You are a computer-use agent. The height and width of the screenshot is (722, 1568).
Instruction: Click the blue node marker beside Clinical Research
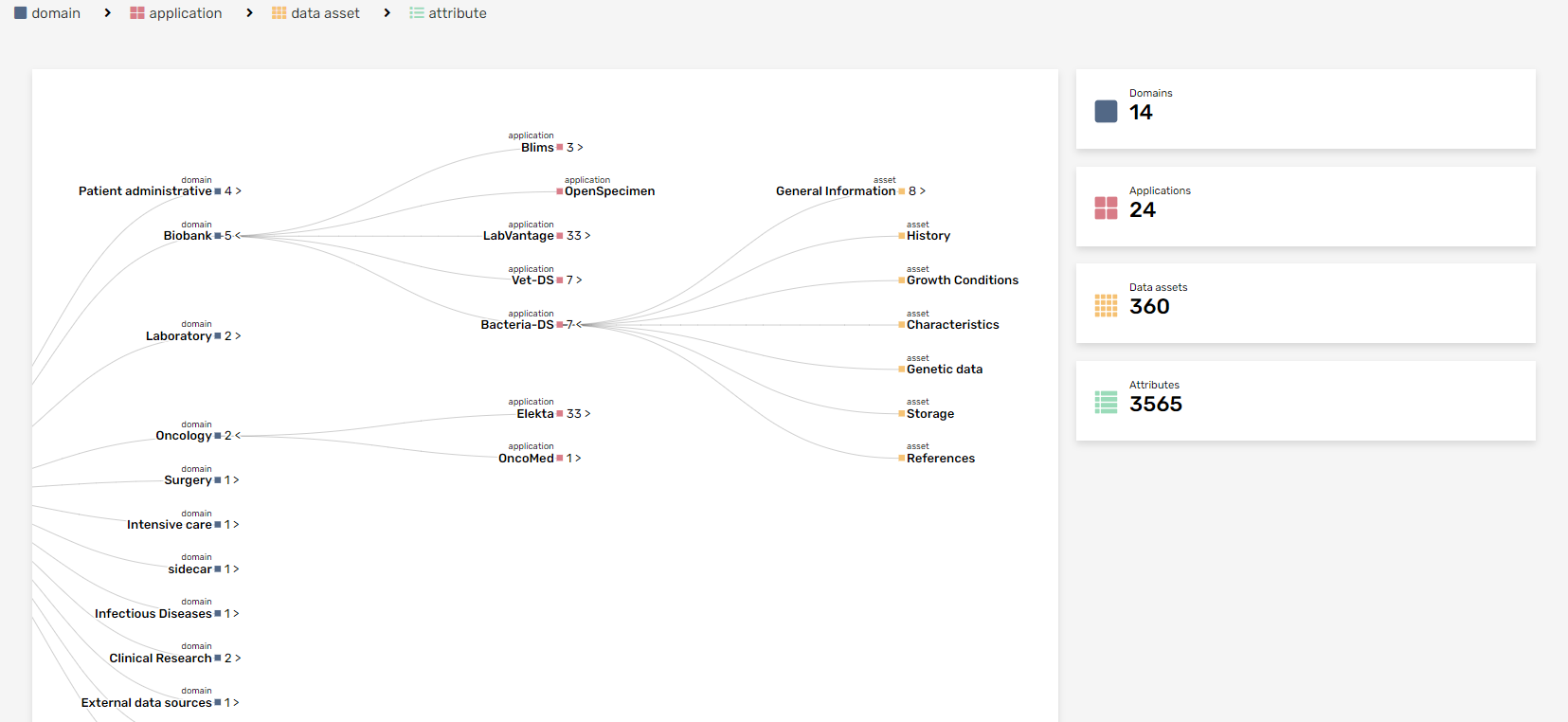point(218,659)
